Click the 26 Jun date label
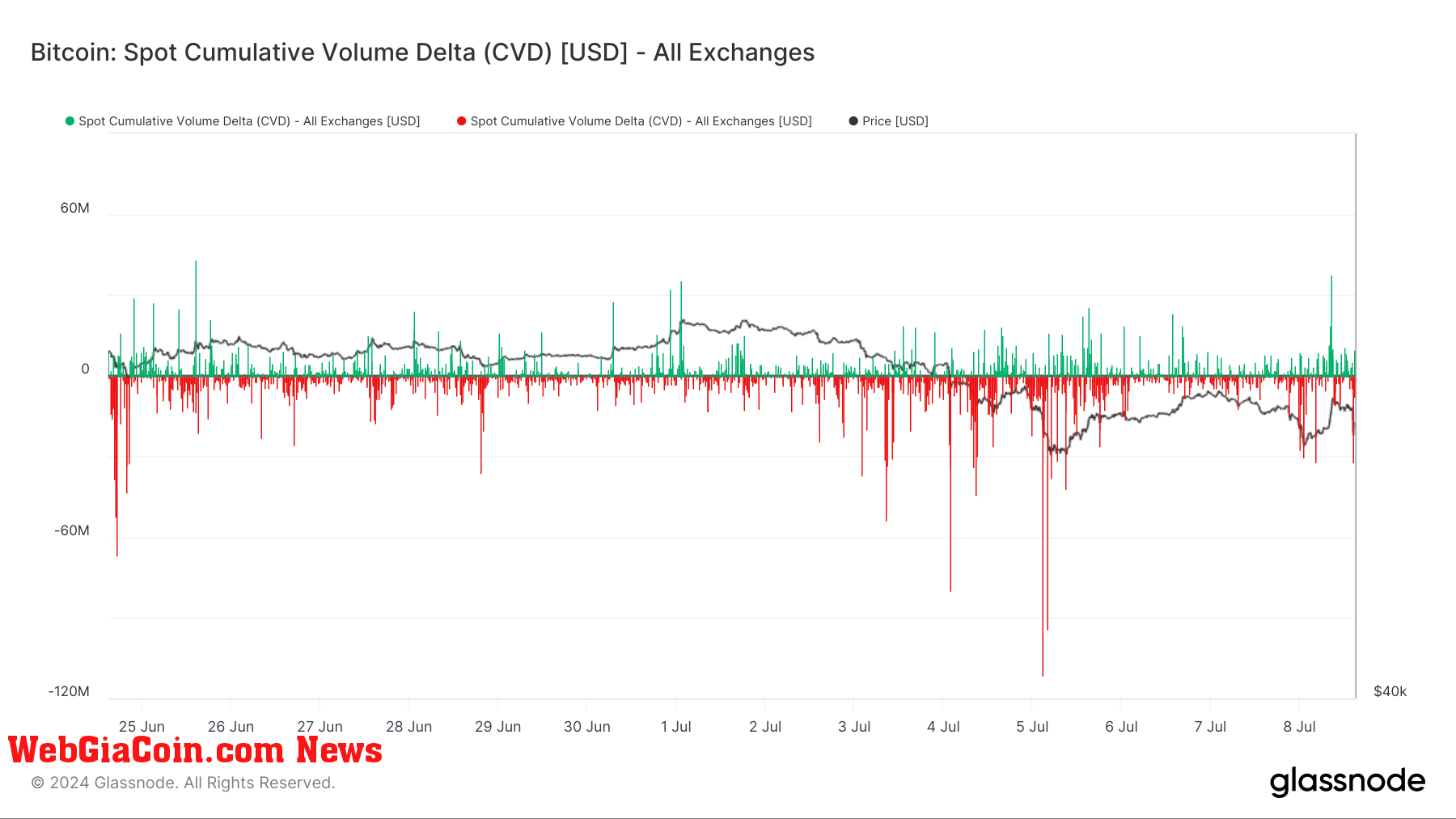This screenshot has height=819, width=1456. pos(231,727)
